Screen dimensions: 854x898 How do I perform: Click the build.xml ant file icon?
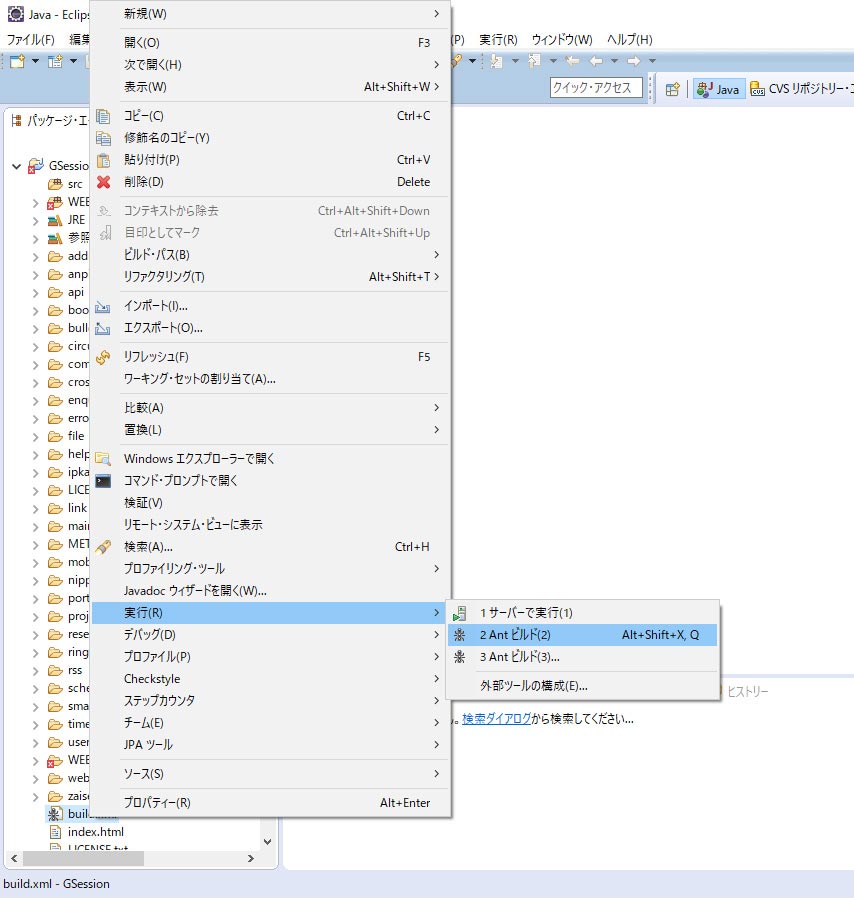54,814
